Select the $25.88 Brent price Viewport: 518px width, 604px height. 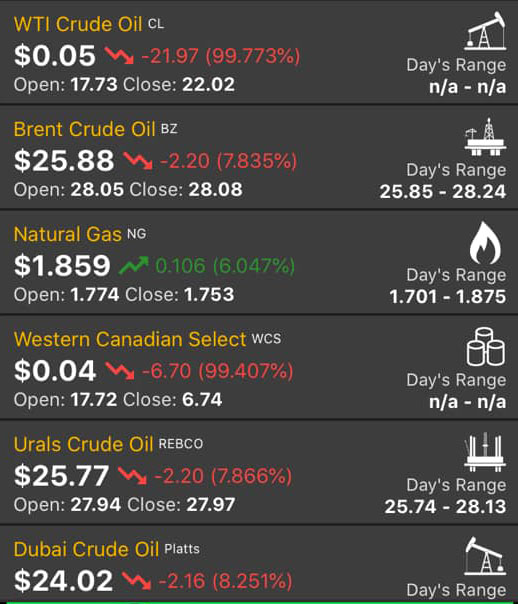[64, 160]
